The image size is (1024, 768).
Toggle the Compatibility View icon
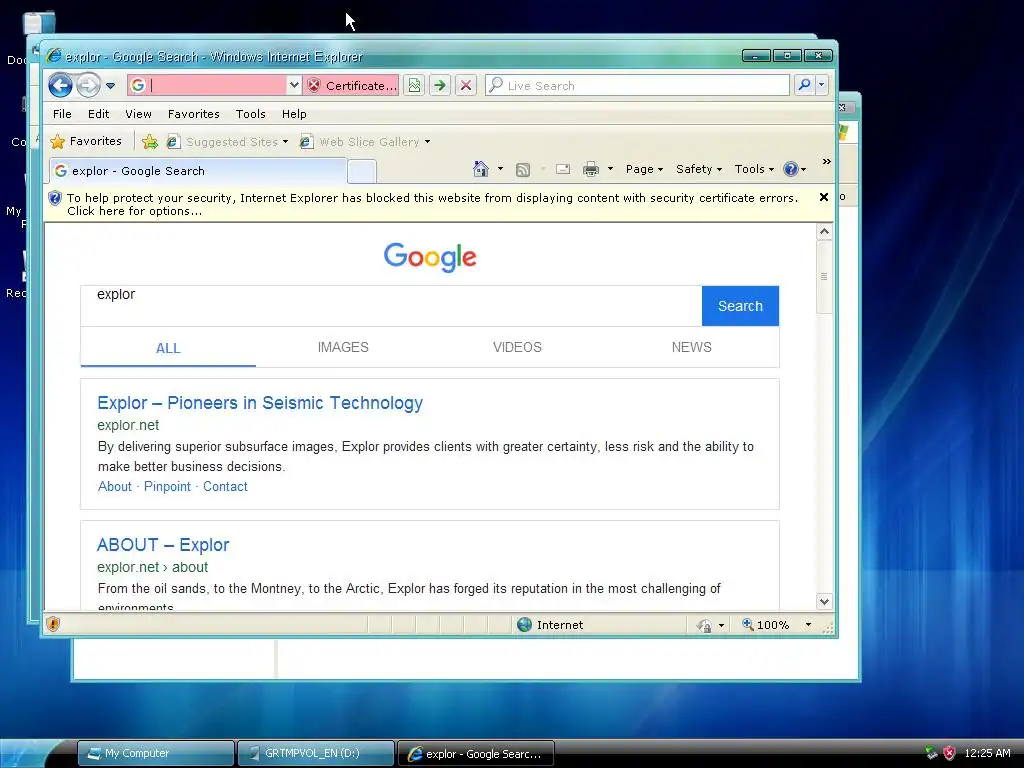(414, 85)
